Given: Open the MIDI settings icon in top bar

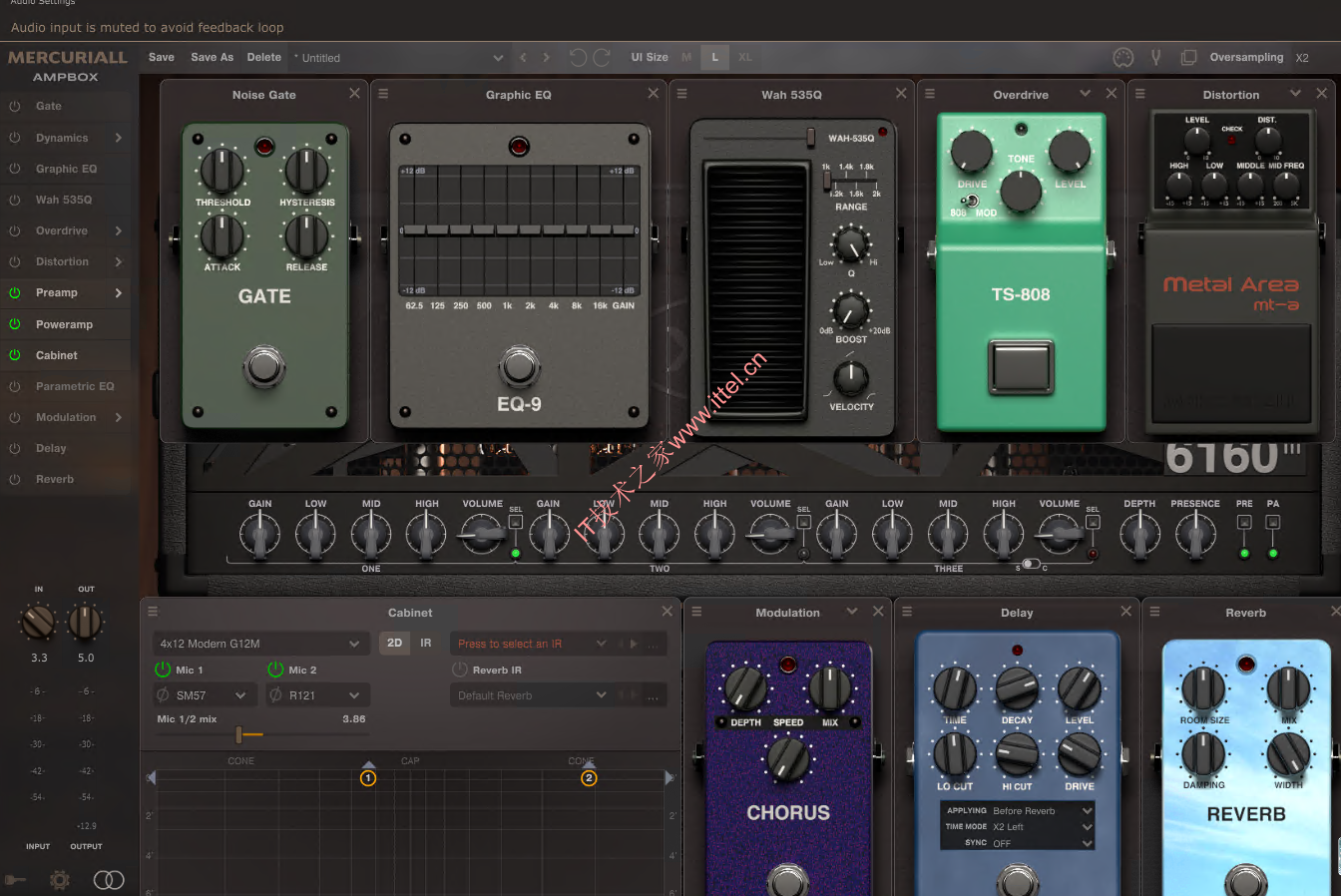Looking at the screenshot, I should pyautogui.click(x=1123, y=58).
